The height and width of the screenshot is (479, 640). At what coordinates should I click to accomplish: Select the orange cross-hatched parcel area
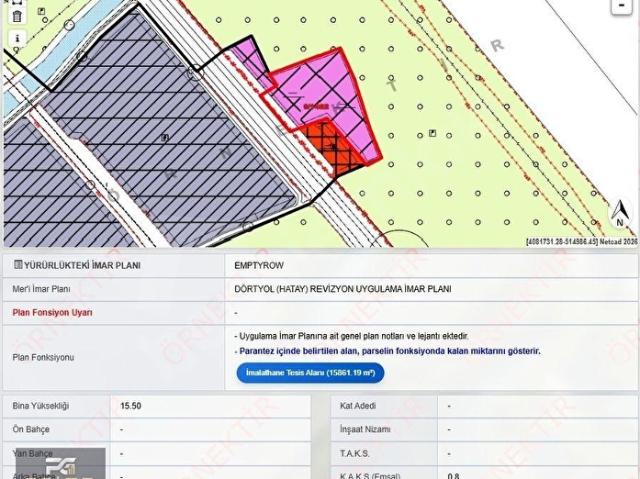333,147
